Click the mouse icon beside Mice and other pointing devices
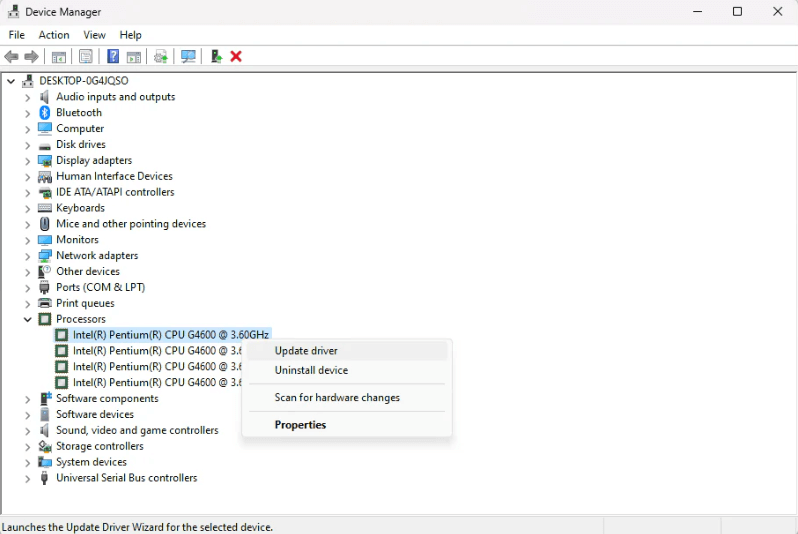The width and height of the screenshot is (798, 534). [x=45, y=223]
